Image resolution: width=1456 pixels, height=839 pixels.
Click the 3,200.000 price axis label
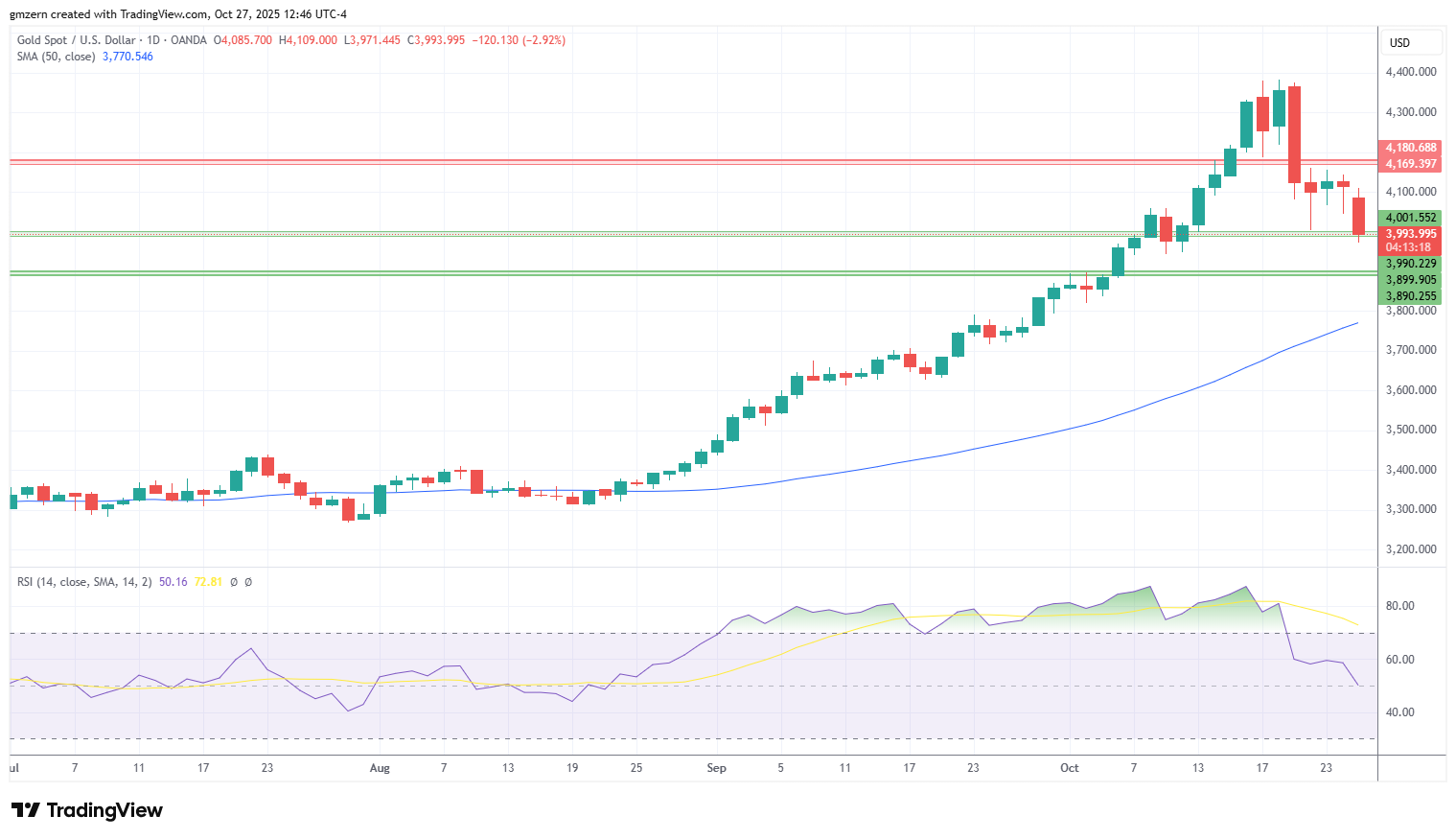pyautogui.click(x=1411, y=549)
